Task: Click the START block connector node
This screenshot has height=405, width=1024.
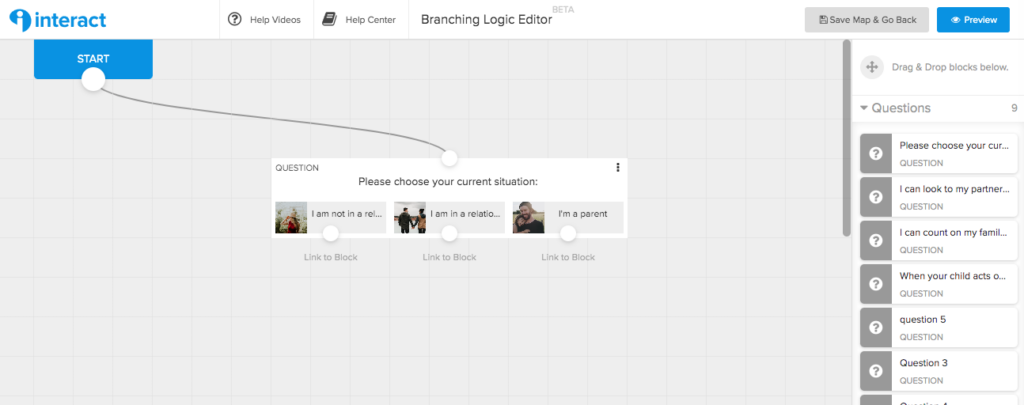Action: pyautogui.click(x=93, y=79)
